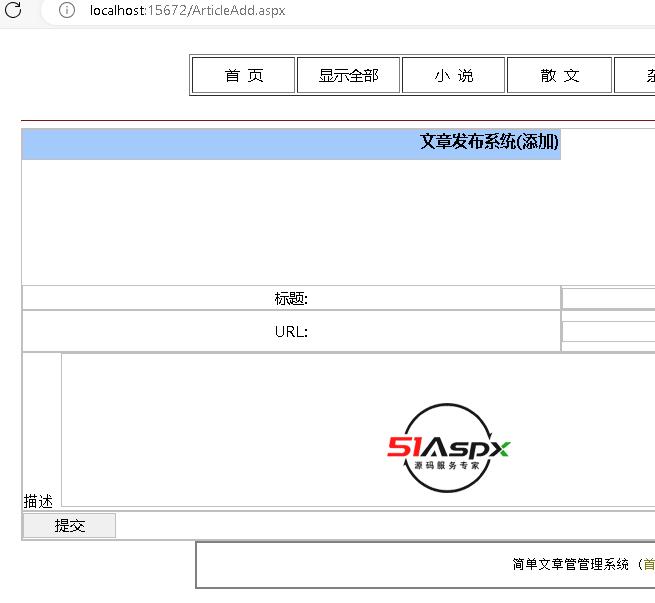Image resolution: width=655 pixels, height=603 pixels.
Task: Open the 显示全部 navigation item
Action: [348, 76]
